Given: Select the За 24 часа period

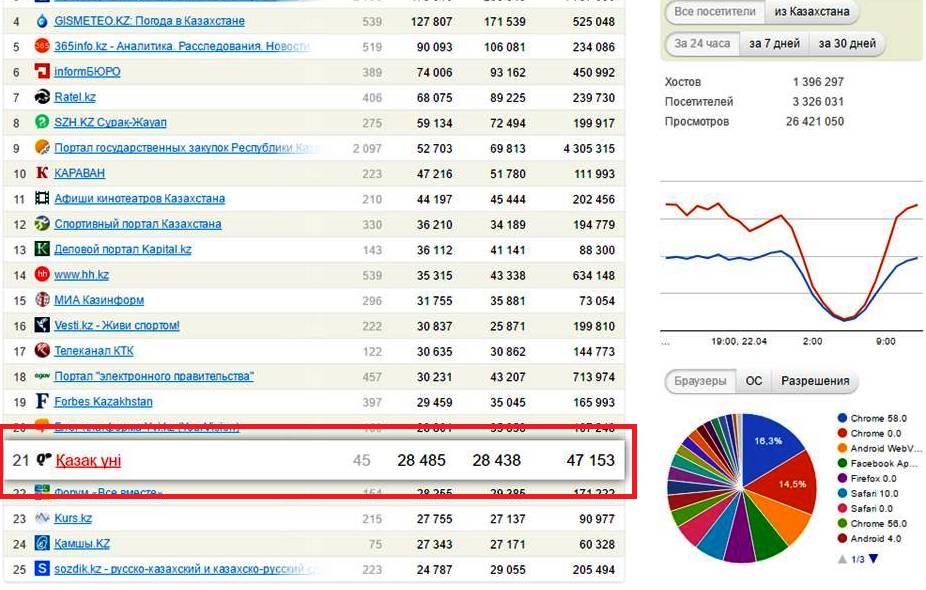Looking at the screenshot, I should (702, 44).
